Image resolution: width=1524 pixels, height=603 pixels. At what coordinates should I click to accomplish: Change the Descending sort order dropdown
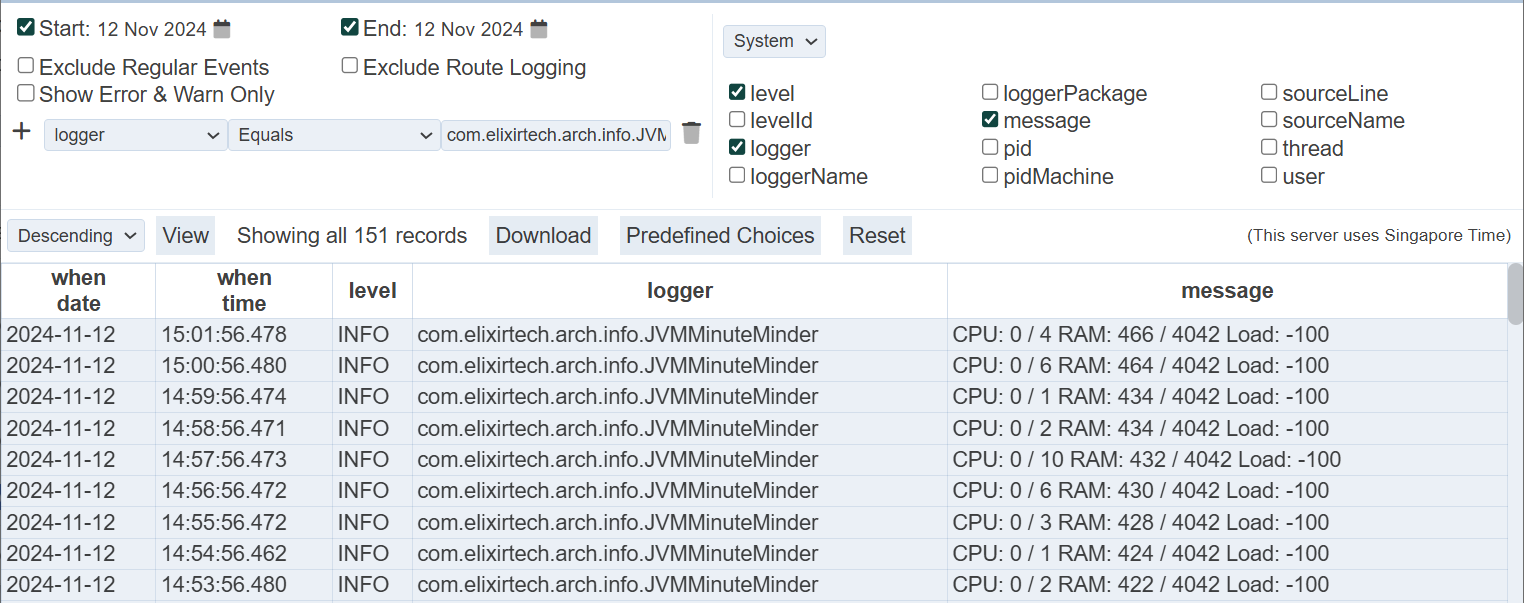click(x=76, y=236)
